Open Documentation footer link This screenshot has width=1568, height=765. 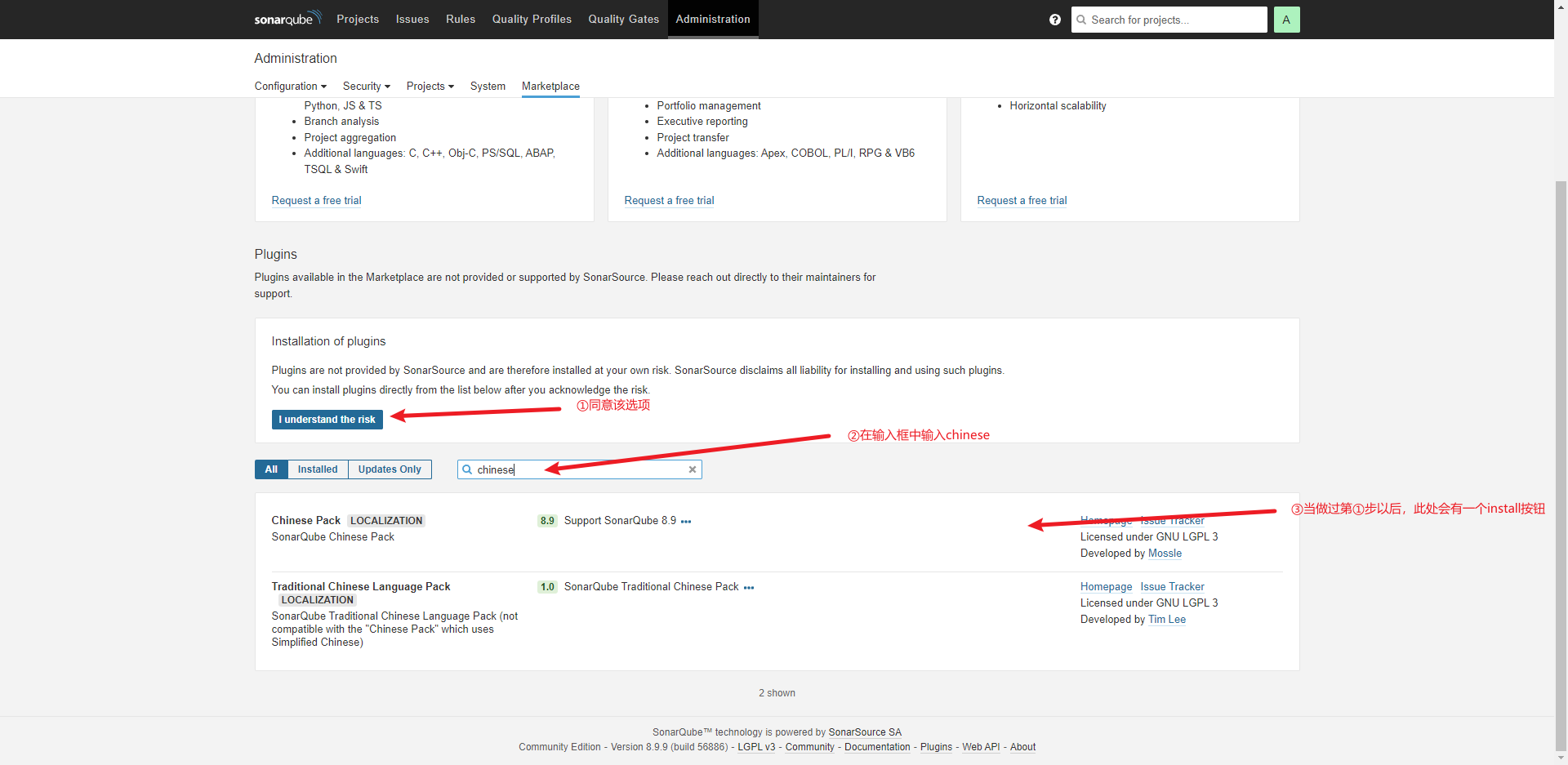tap(877, 747)
